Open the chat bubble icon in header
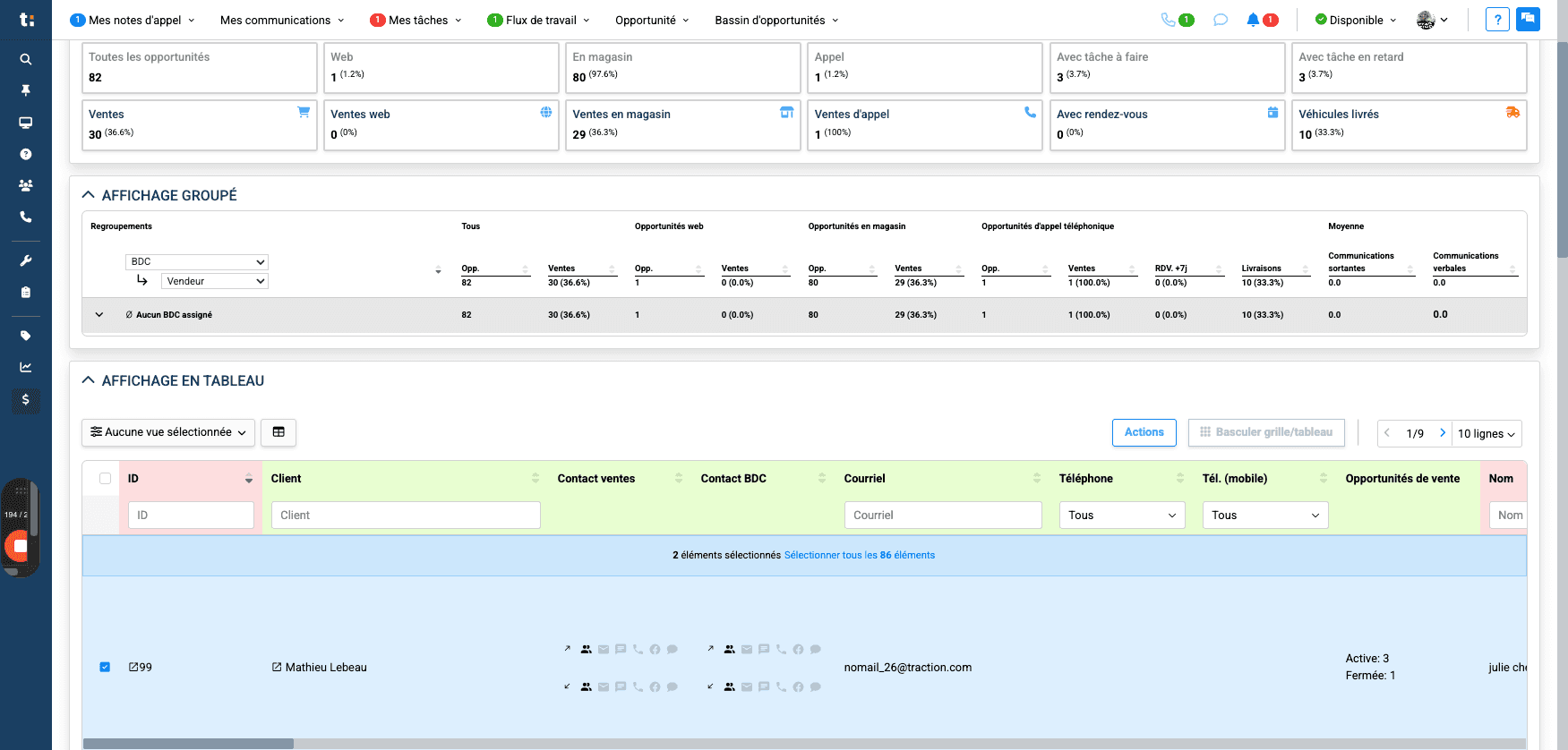1568x750 pixels. pyautogui.click(x=1221, y=20)
